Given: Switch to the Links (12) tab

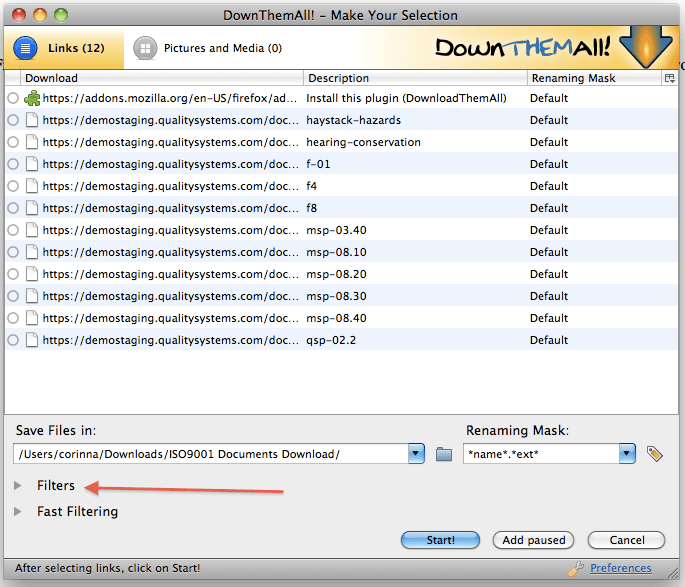Looking at the screenshot, I should [63, 48].
